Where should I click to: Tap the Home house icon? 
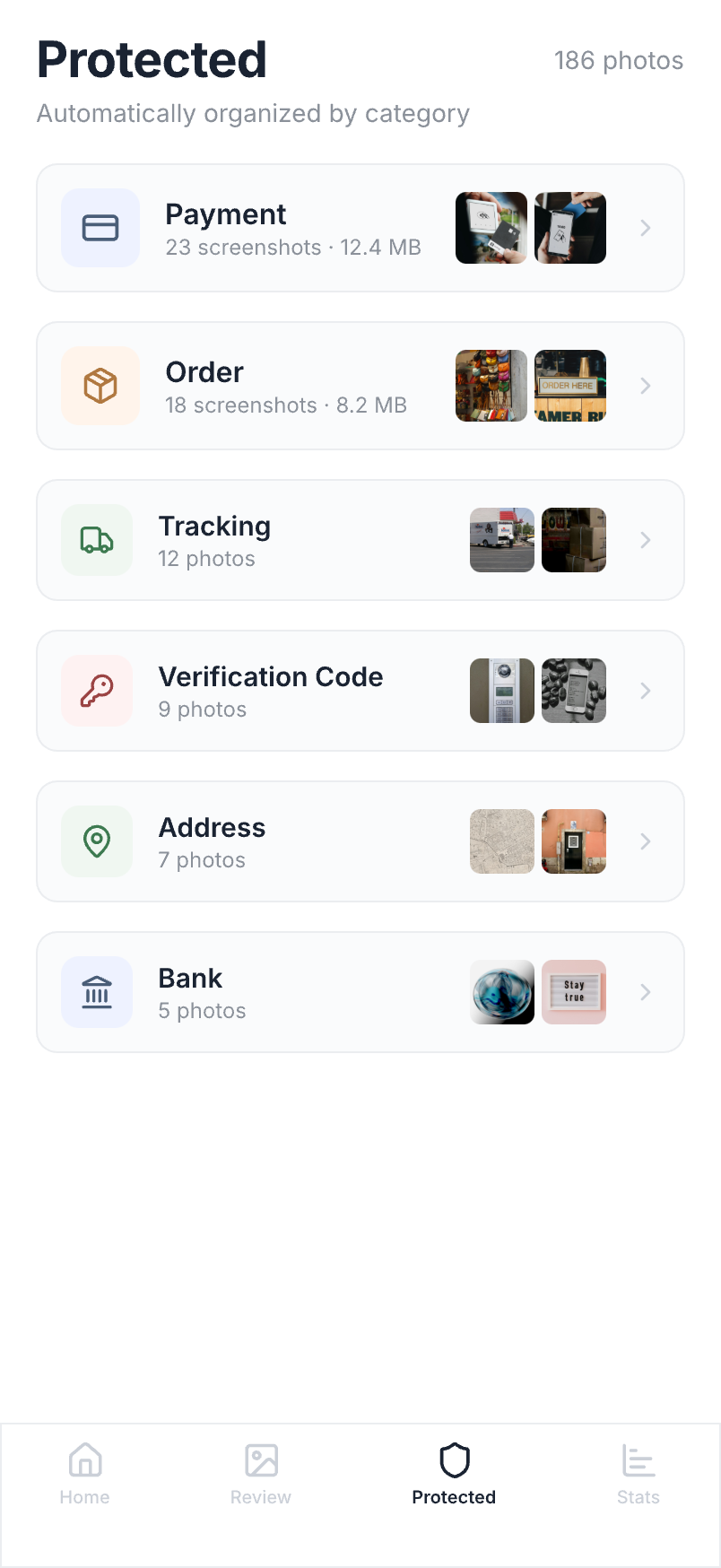tap(85, 1459)
